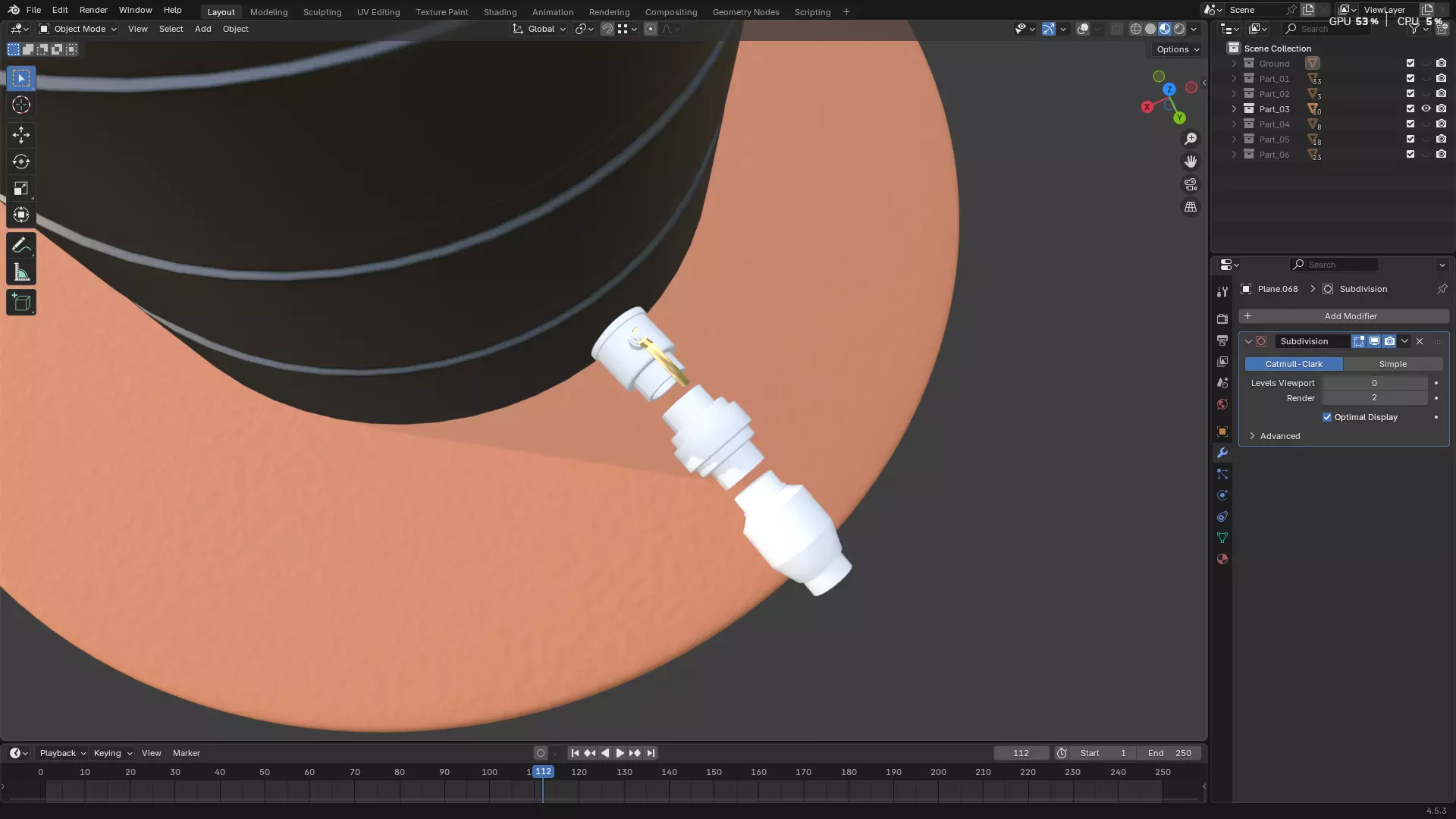This screenshot has width=1456, height=819.
Task: Switch to the Shading workspace tab
Action: [500, 12]
